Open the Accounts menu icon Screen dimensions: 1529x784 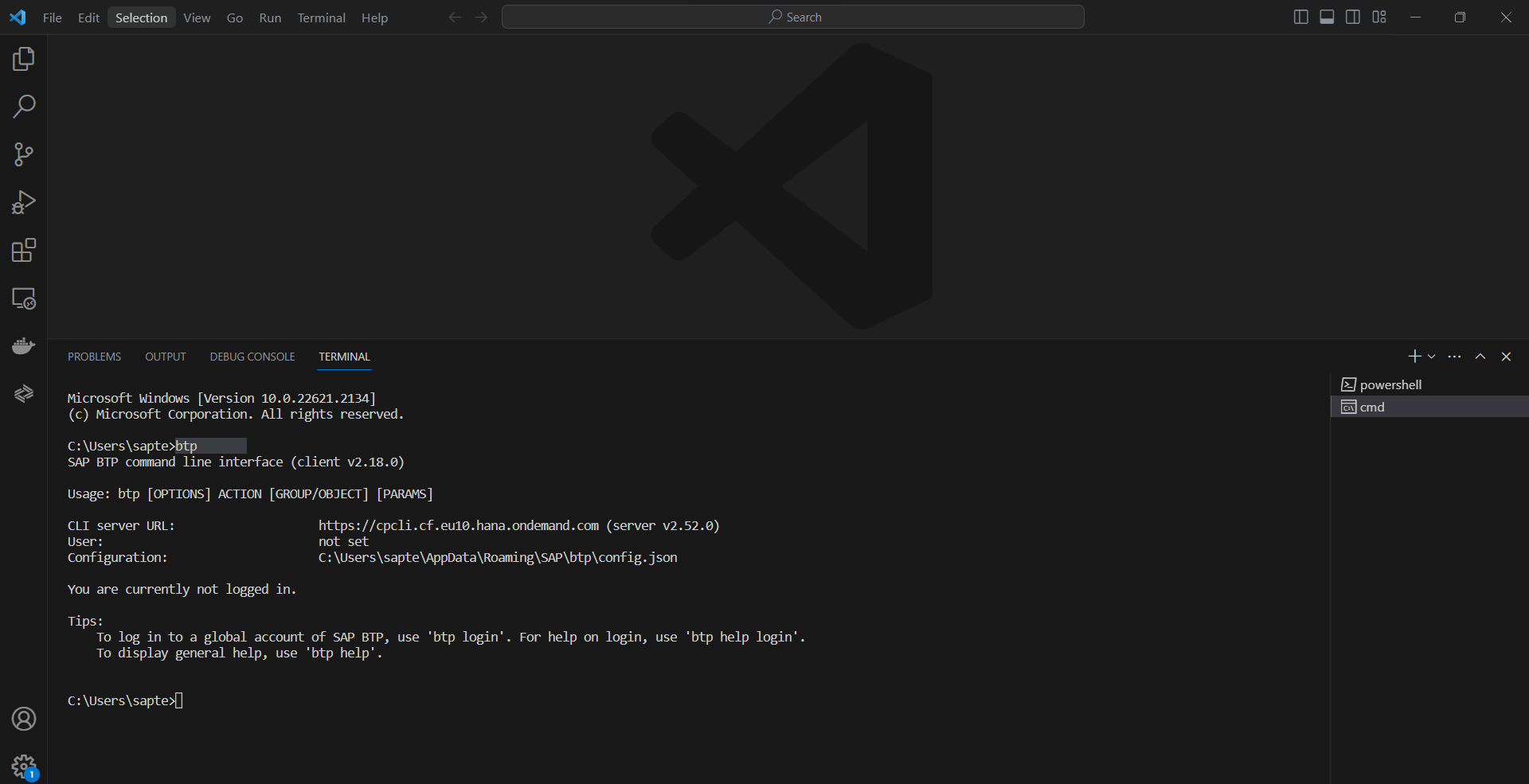24,719
